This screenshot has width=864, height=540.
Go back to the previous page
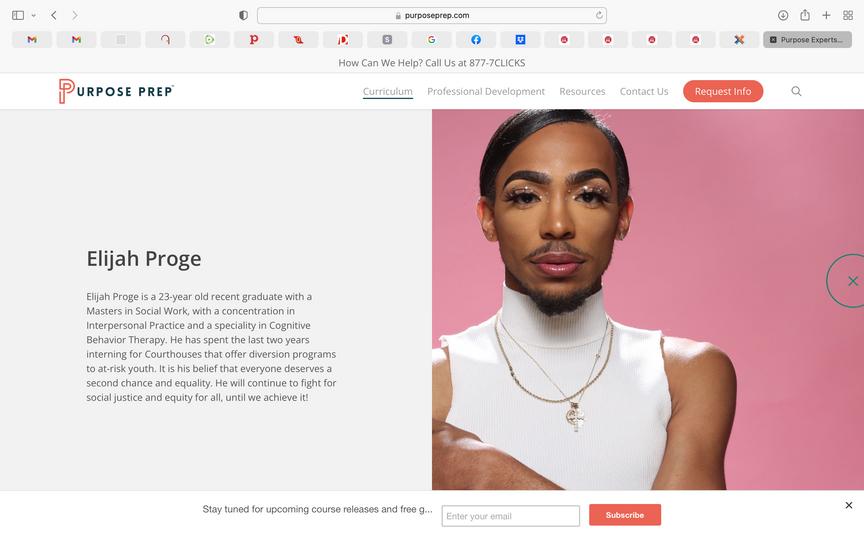(53, 15)
